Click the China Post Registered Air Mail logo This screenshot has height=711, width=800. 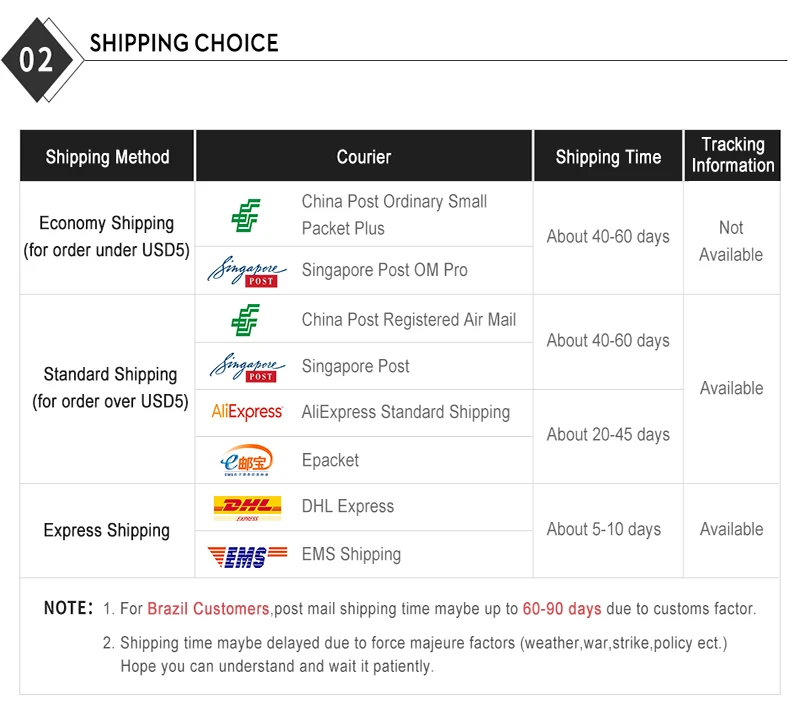pos(245,320)
